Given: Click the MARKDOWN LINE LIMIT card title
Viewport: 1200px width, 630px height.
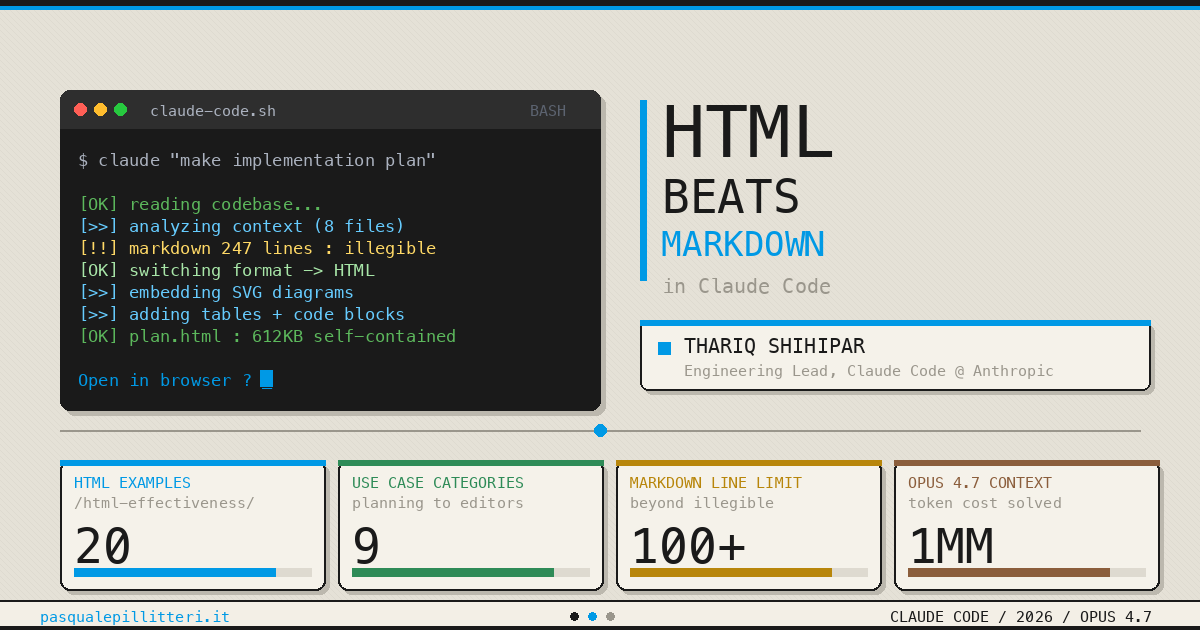Looking at the screenshot, I should click(716, 483).
